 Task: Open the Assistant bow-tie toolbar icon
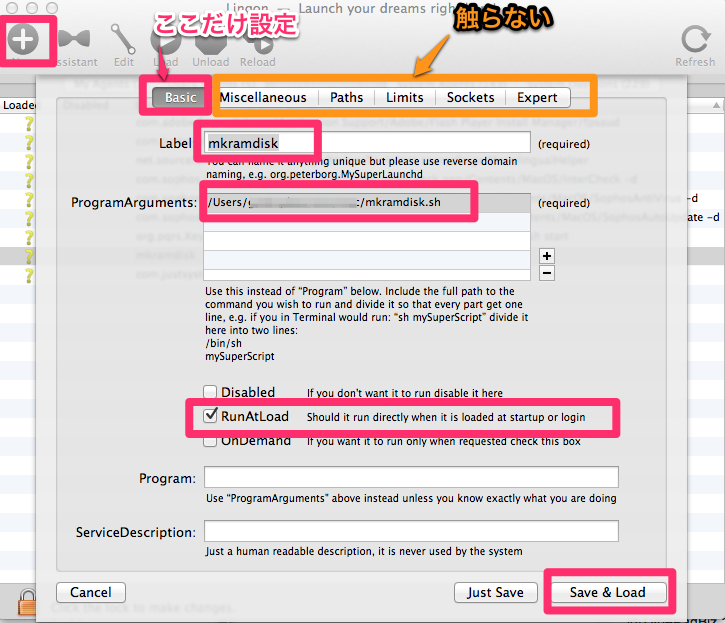pyautogui.click(x=74, y=39)
